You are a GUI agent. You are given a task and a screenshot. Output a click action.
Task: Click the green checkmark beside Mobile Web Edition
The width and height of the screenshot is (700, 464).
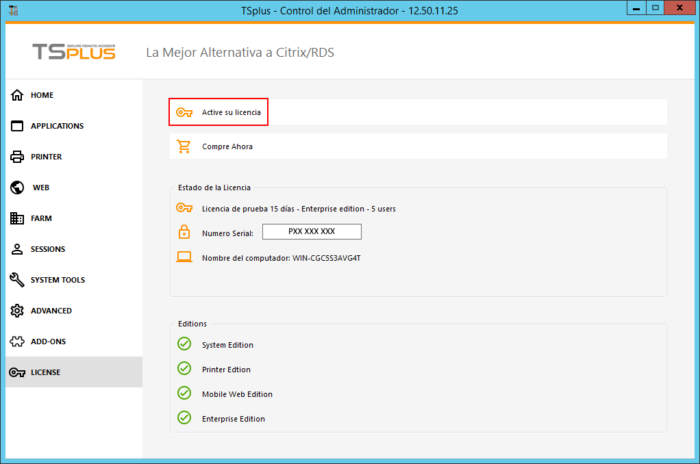coord(184,393)
